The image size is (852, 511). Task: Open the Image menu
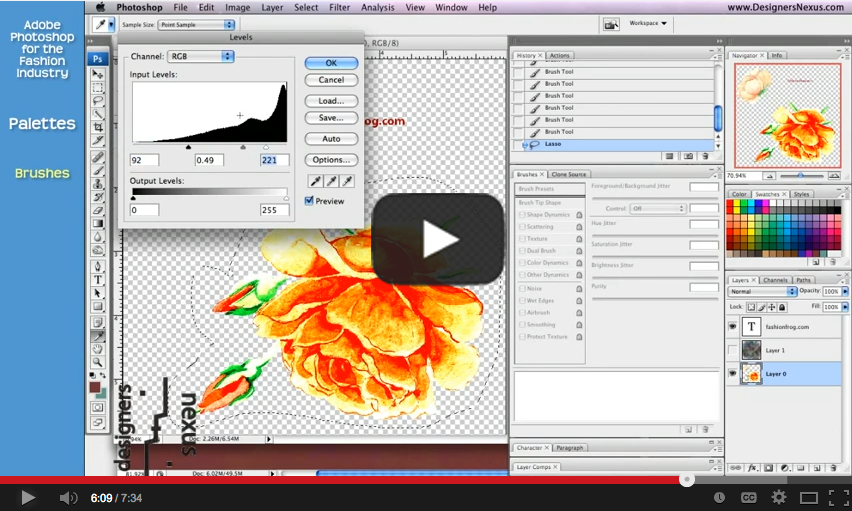coord(237,7)
